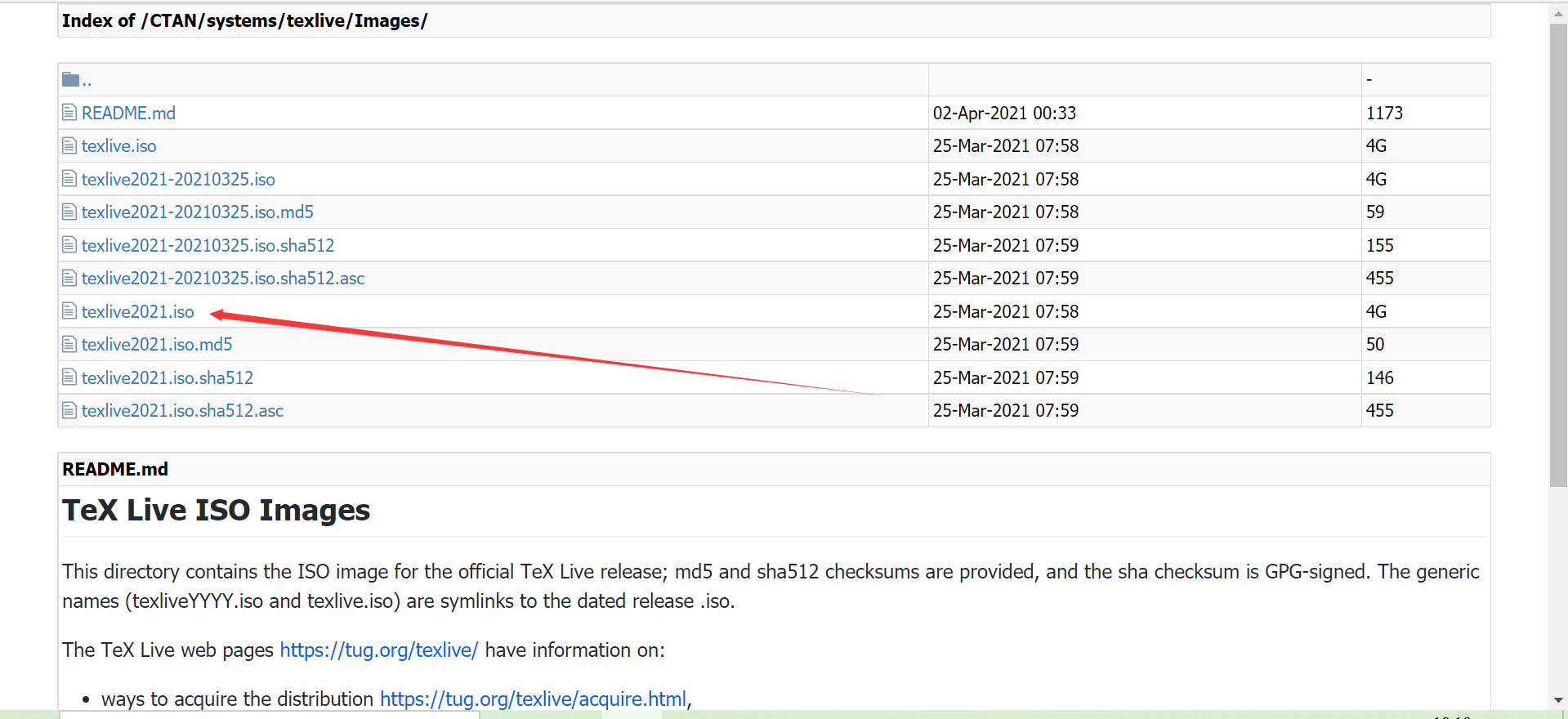Download the texlive2021.iso image
This screenshot has height=719, width=1568.
tap(137, 311)
